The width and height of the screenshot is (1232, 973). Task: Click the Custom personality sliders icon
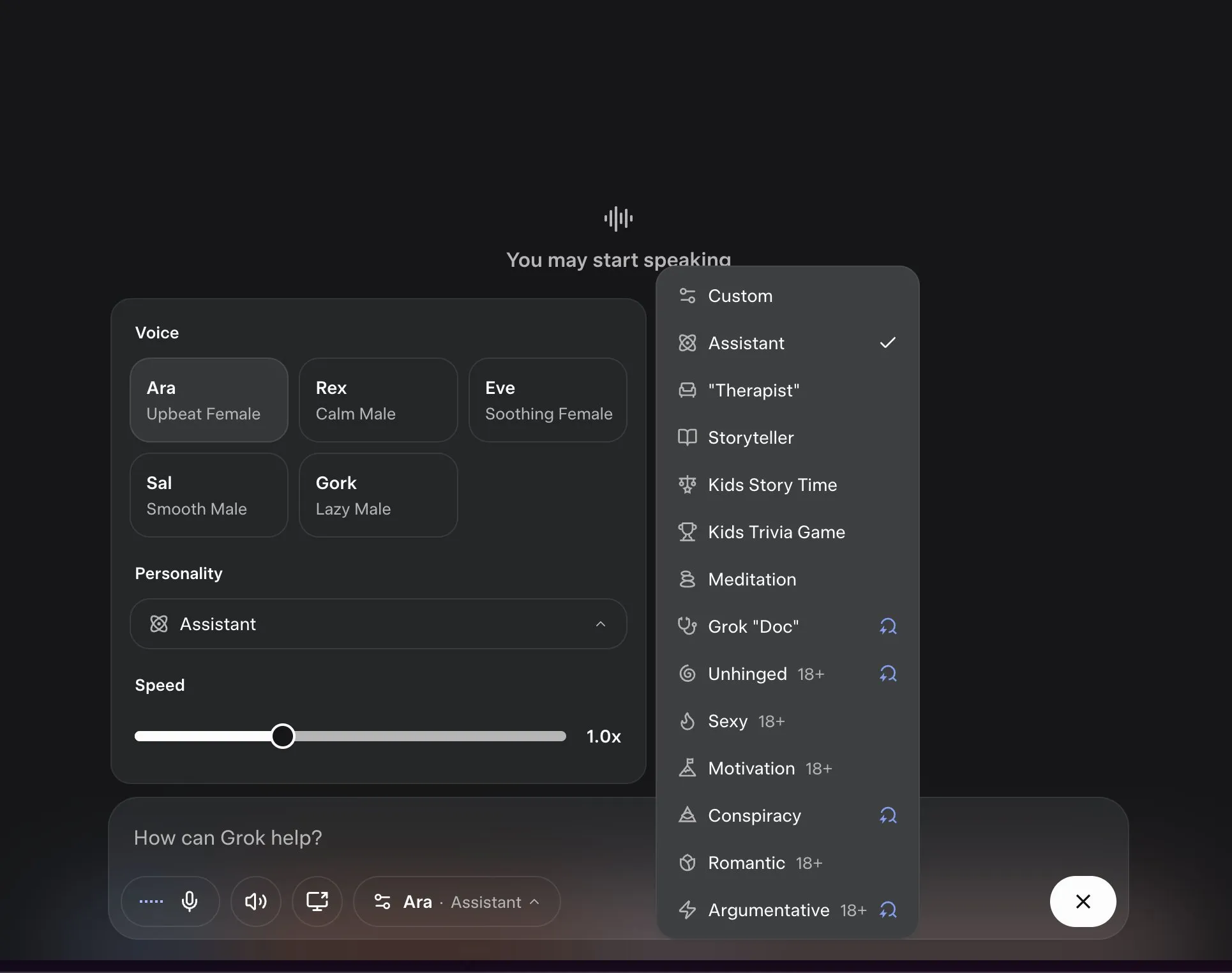[687, 296]
